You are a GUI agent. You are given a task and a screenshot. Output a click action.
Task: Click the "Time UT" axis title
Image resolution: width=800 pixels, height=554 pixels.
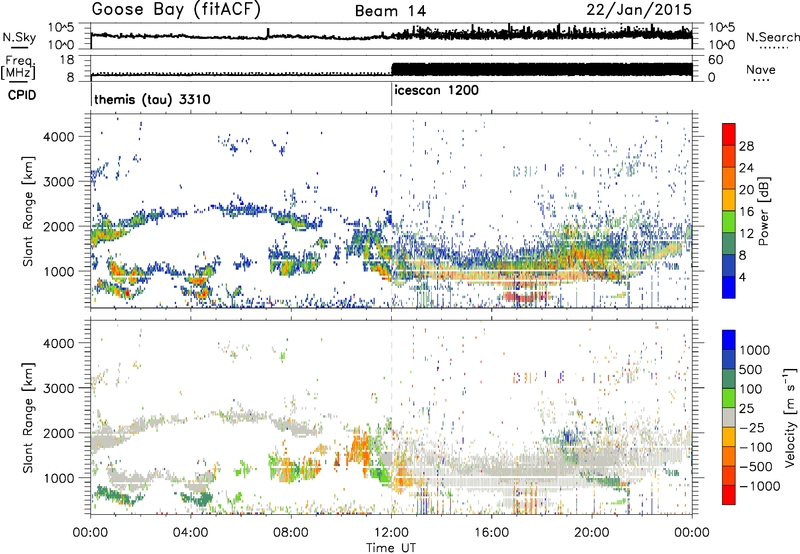[391, 548]
